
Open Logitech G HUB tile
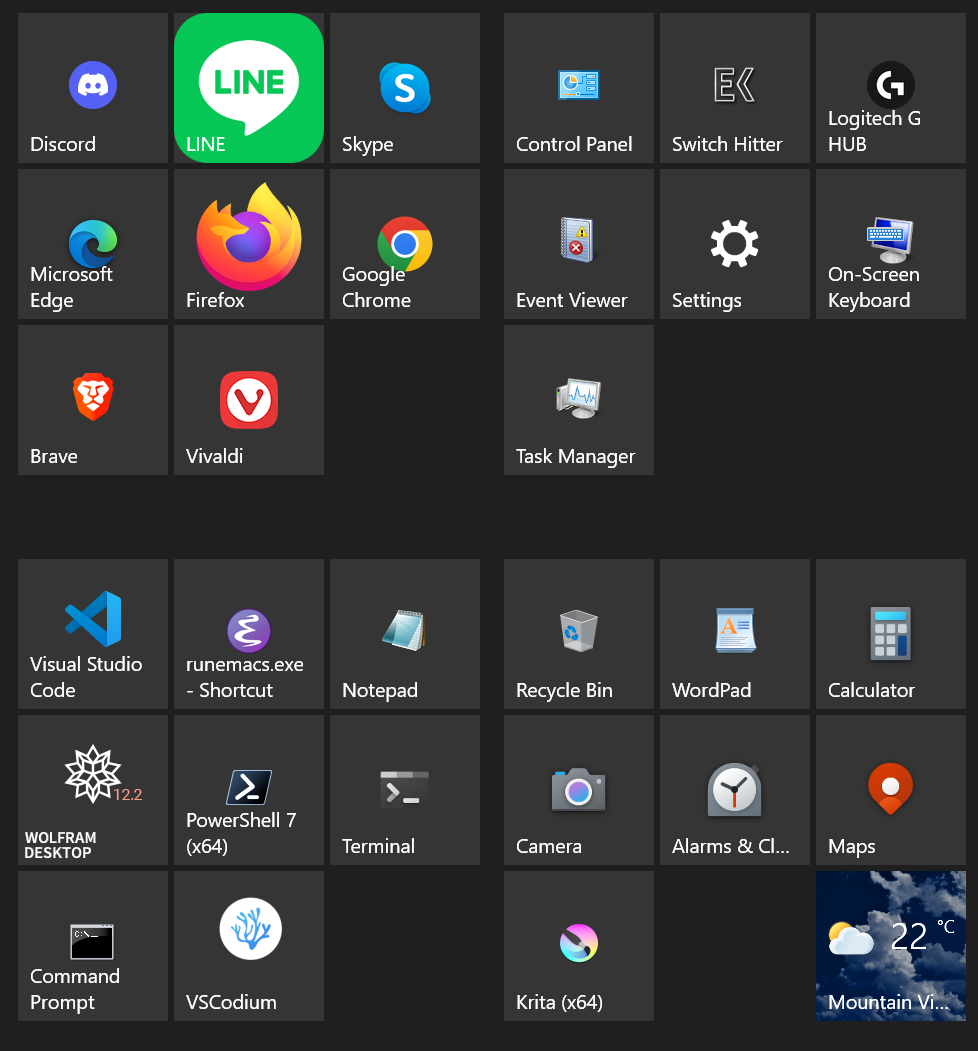pos(891,88)
